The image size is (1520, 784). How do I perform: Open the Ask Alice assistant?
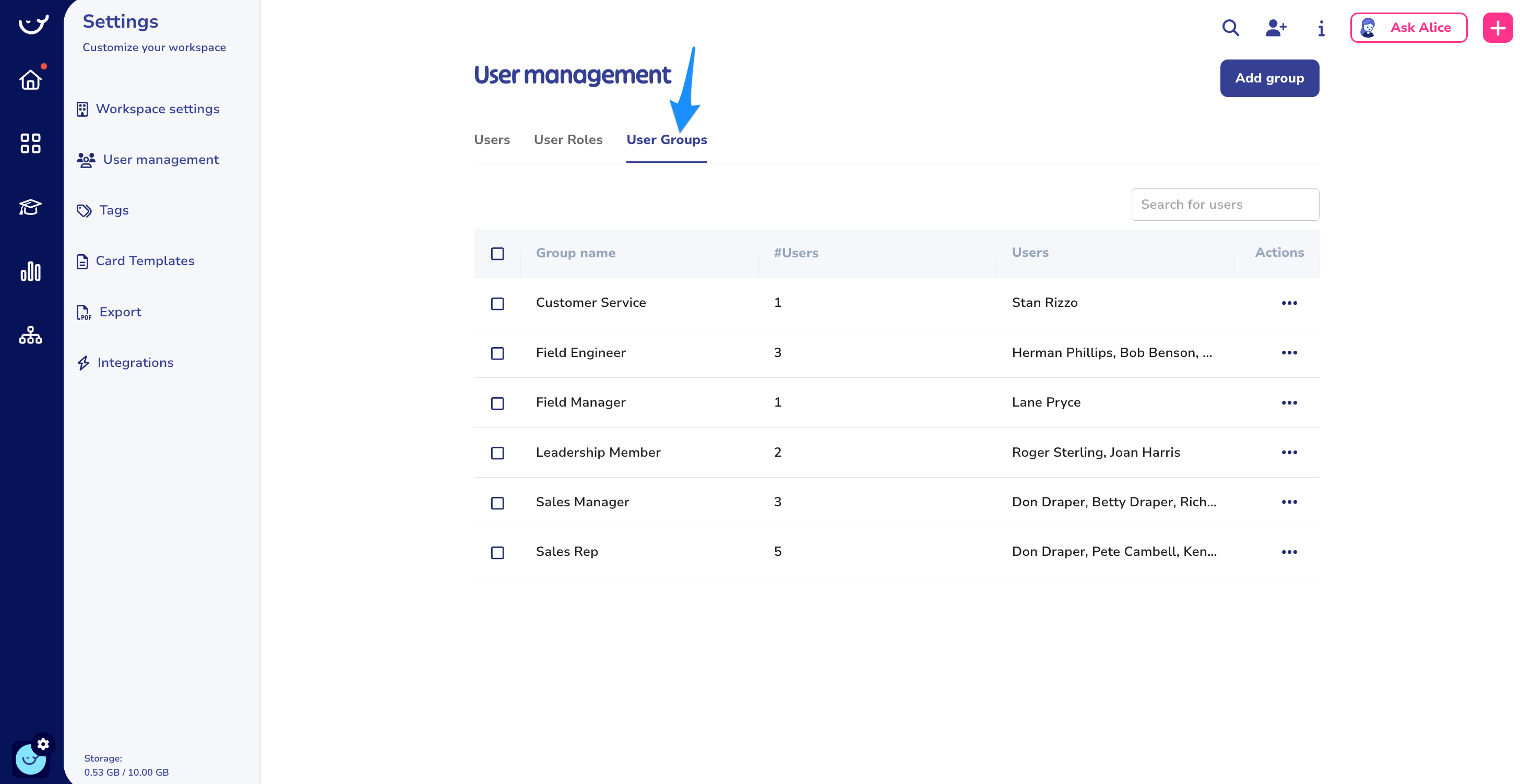tap(1408, 28)
